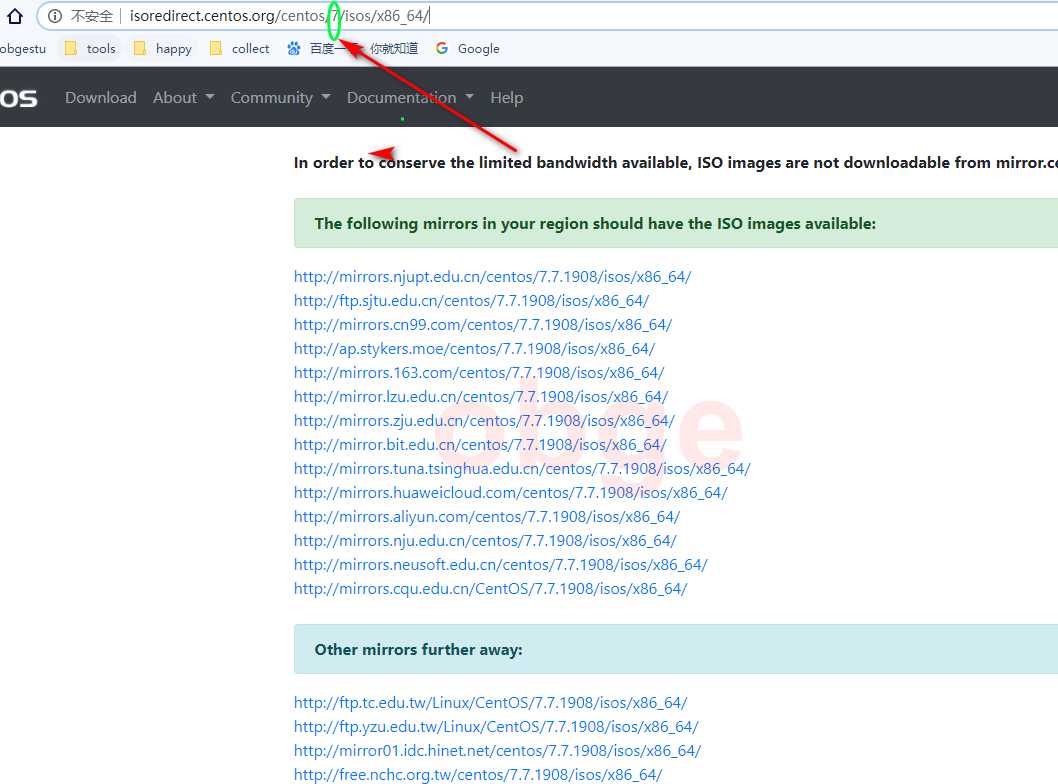The width and height of the screenshot is (1058, 784).
Task: Open the ftp.tc.edu.tw mirror link
Action: pyautogui.click(x=491, y=703)
